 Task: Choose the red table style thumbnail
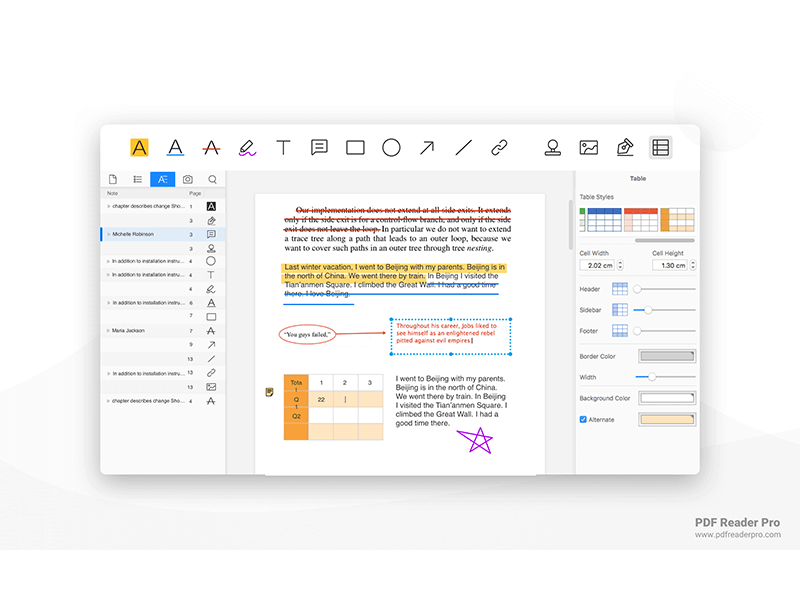coord(640,219)
